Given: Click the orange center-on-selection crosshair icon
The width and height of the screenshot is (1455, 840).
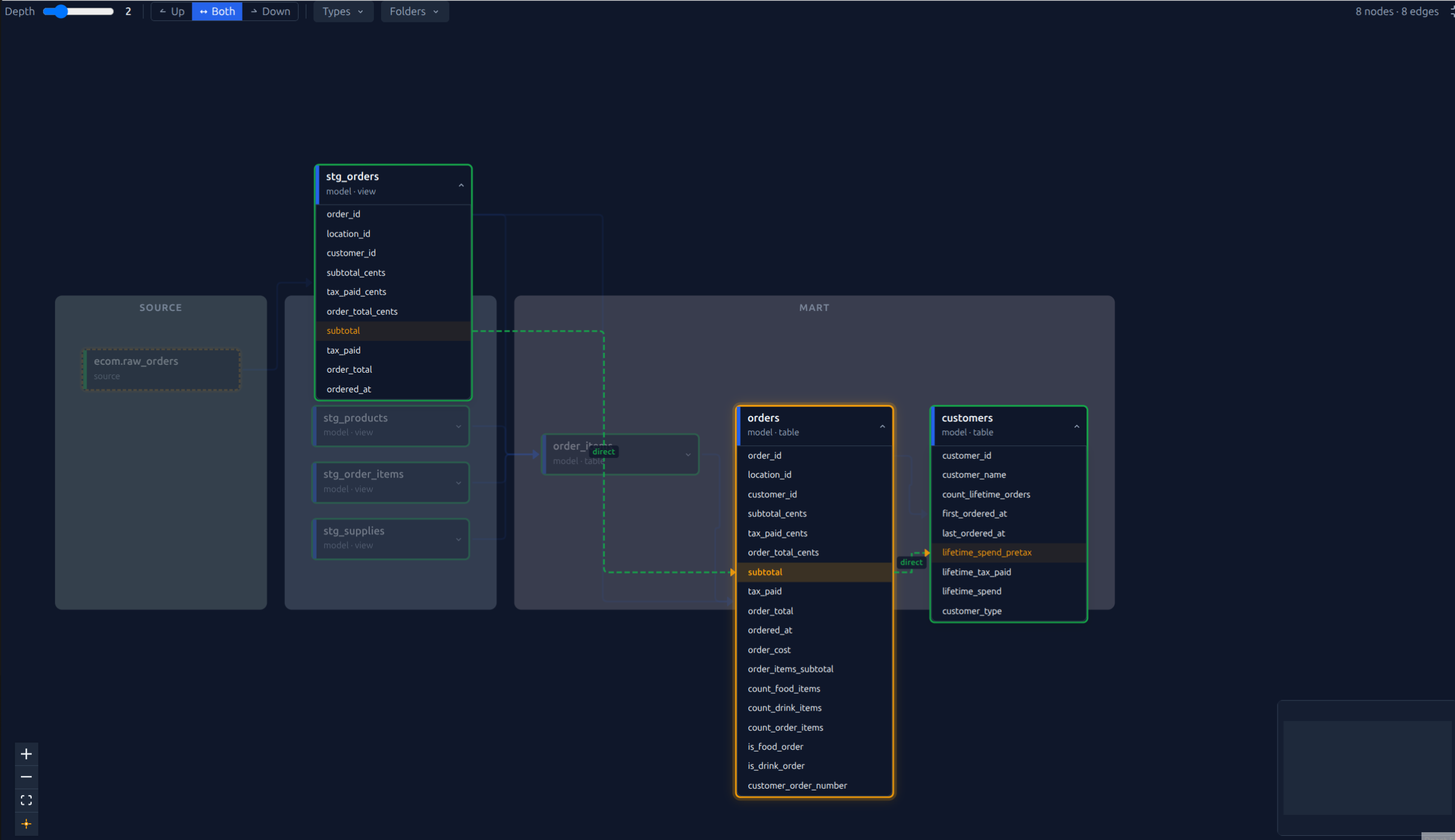Looking at the screenshot, I should pyautogui.click(x=26, y=824).
